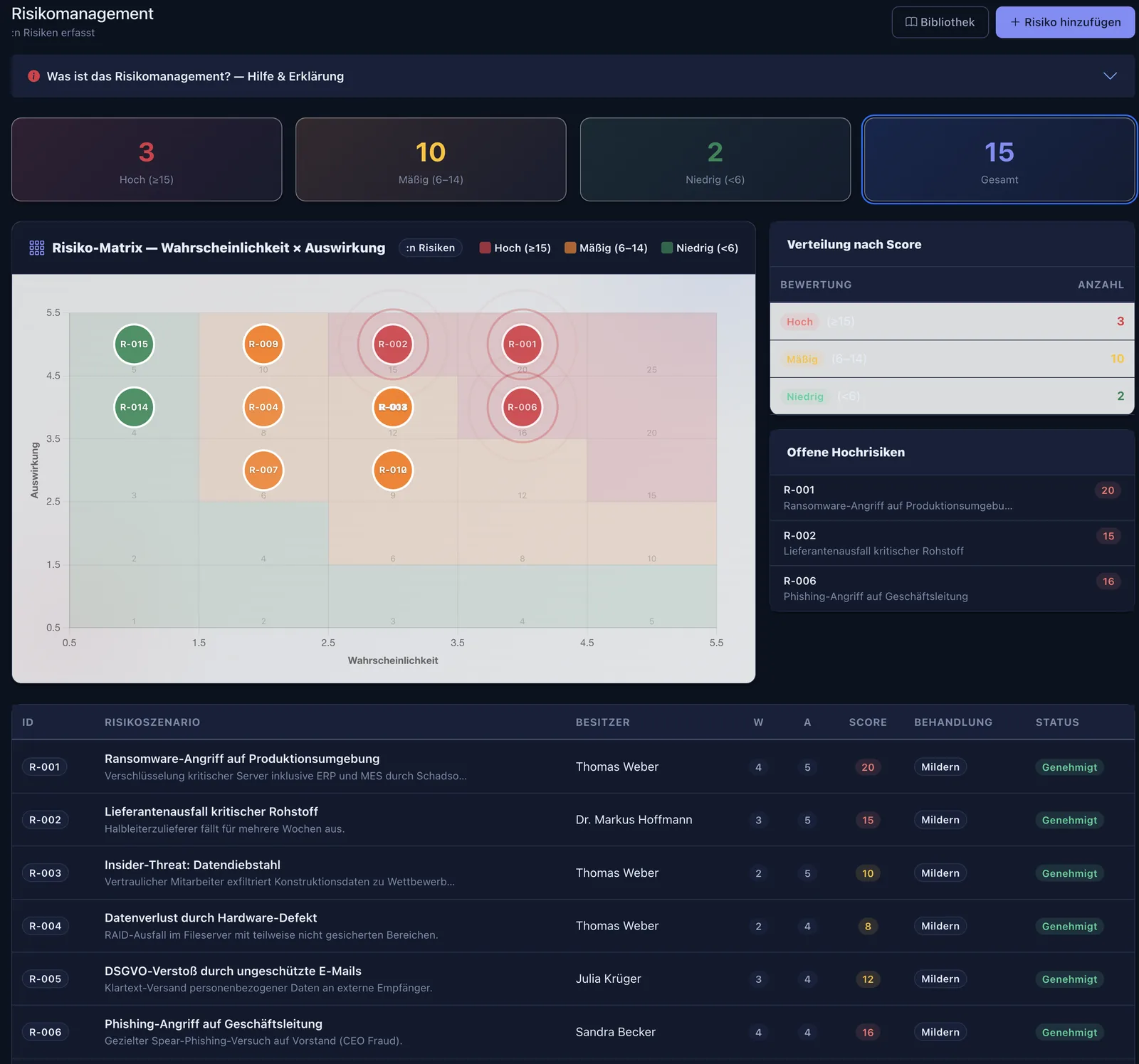
Task: Click the grid matrix icon beside Risiko-Matrix title
Action: [x=37, y=248]
